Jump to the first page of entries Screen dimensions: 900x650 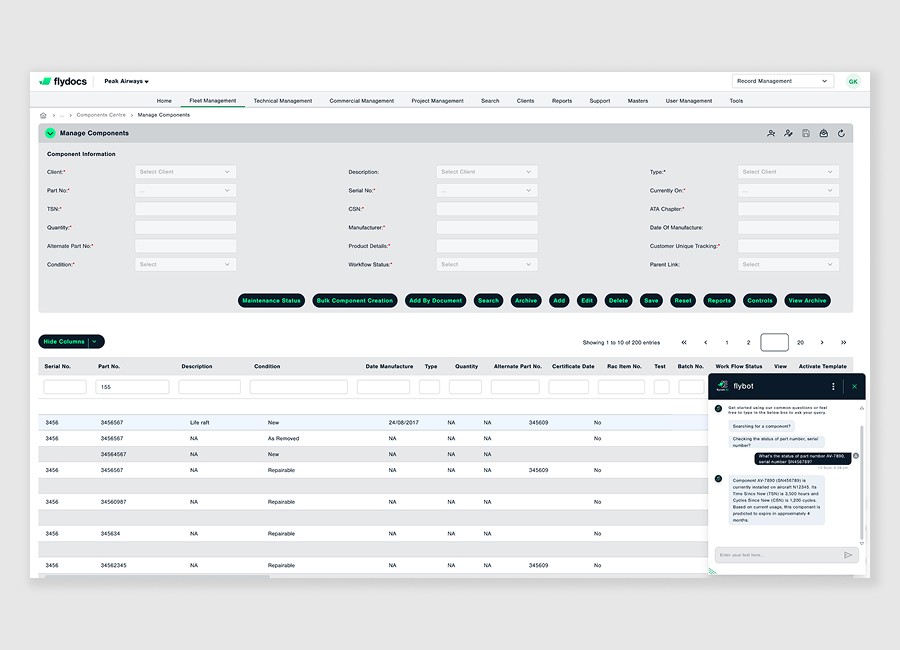coord(684,342)
